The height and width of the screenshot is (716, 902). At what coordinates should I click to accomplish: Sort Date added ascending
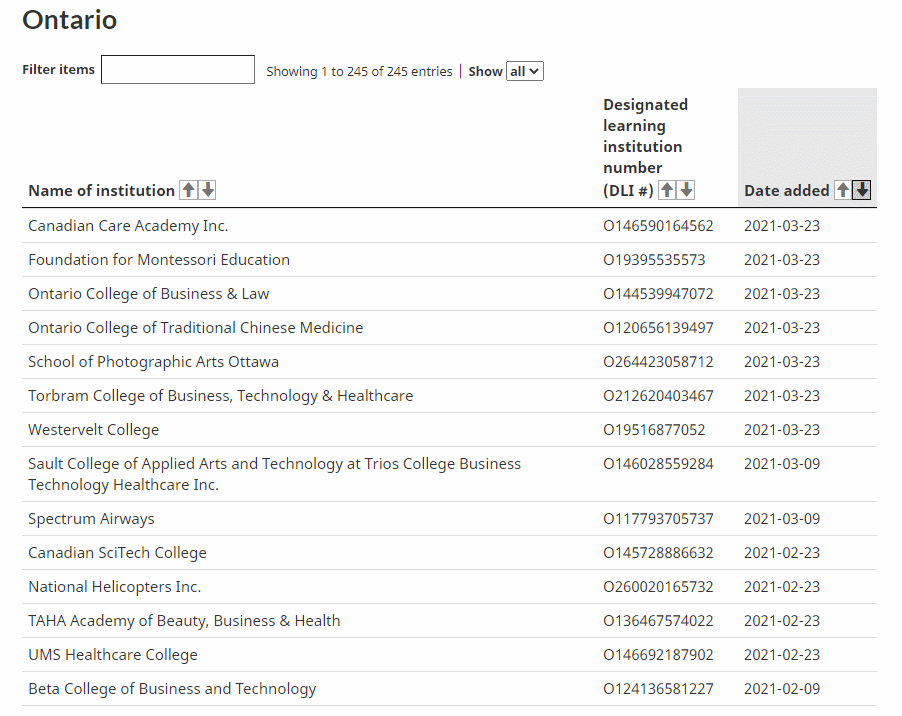click(x=843, y=190)
